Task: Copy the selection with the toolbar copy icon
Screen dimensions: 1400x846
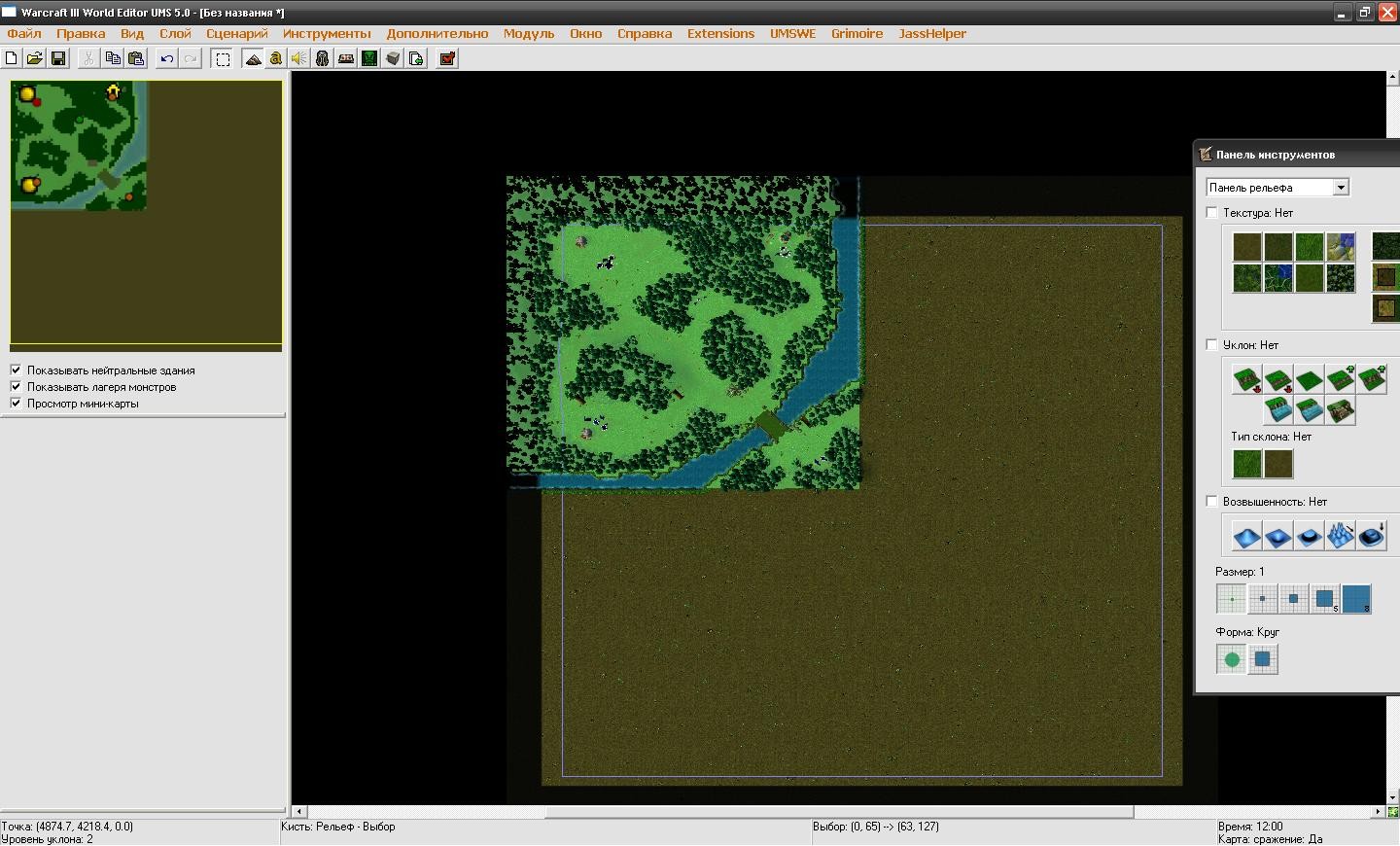Action: click(113, 58)
